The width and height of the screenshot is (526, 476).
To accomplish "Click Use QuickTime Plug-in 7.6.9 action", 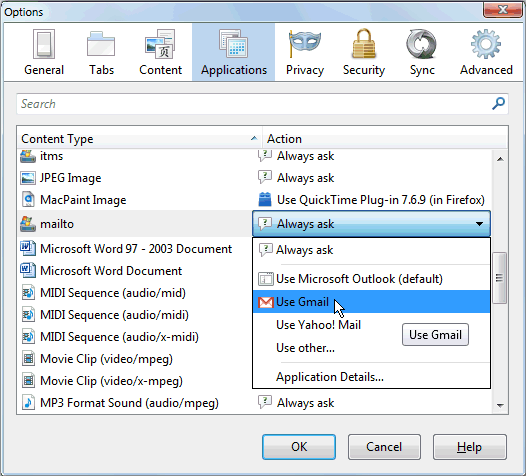I will 381,200.
